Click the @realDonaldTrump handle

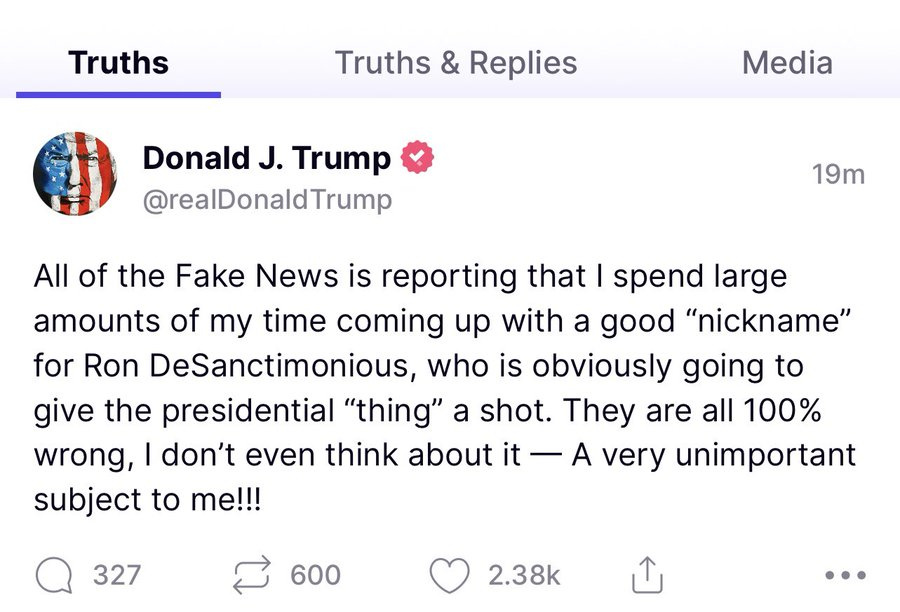pyautogui.click(x=267, y=200)
